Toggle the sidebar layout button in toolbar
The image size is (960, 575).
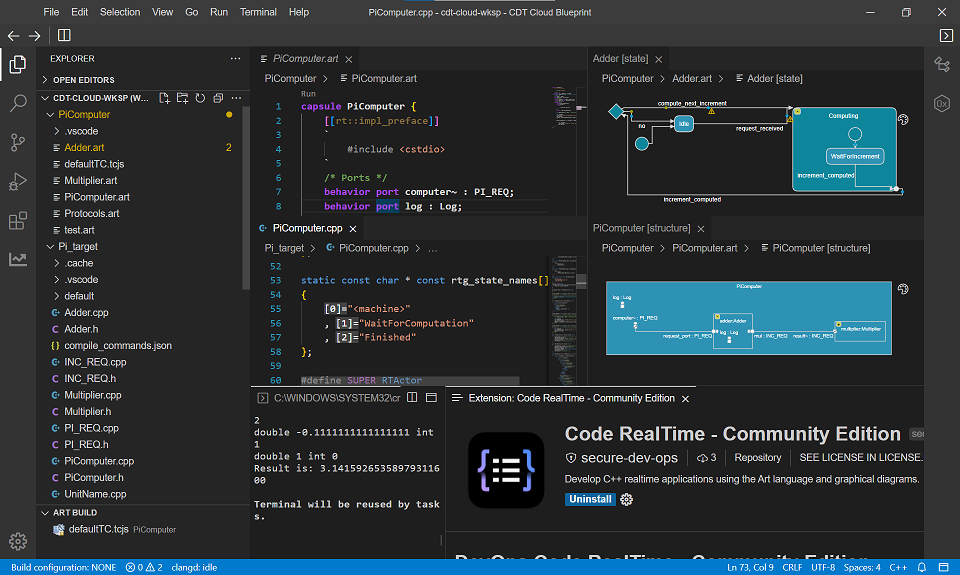click(64, 35)
